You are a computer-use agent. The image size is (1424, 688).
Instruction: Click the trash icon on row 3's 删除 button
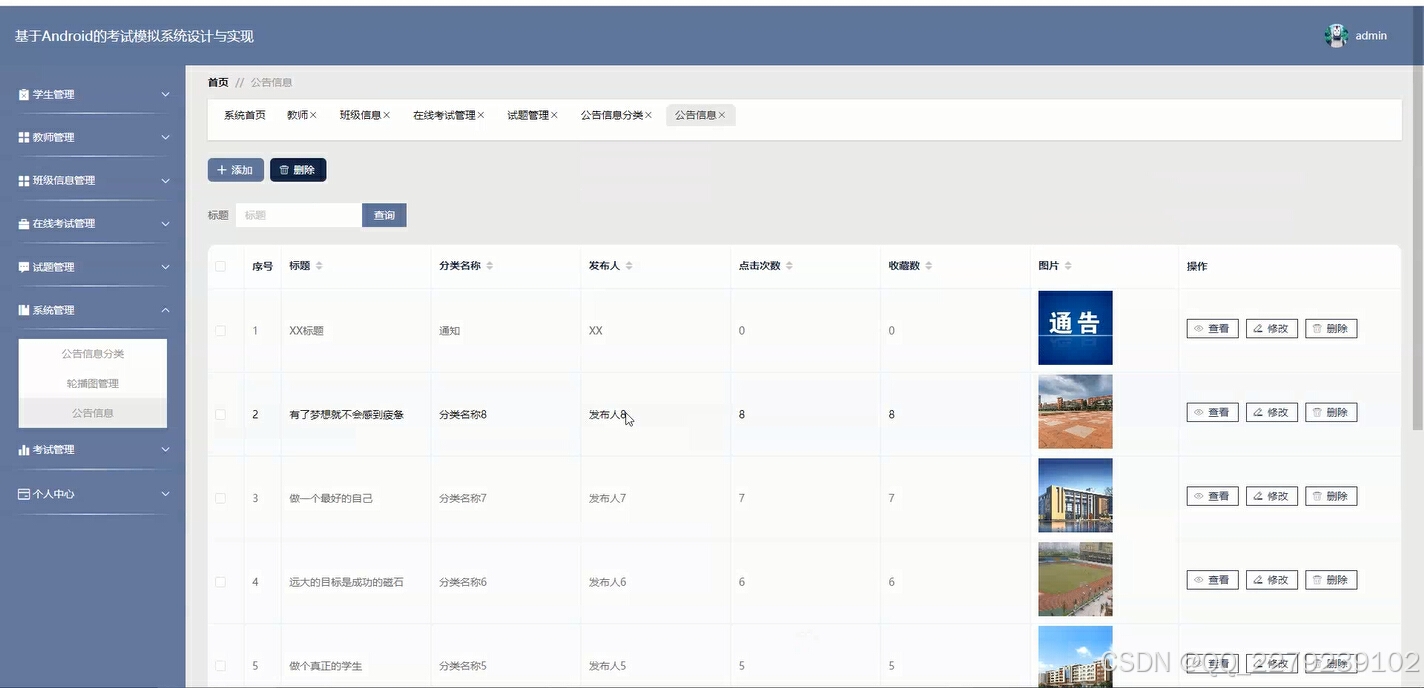[x=1318, y=495]
